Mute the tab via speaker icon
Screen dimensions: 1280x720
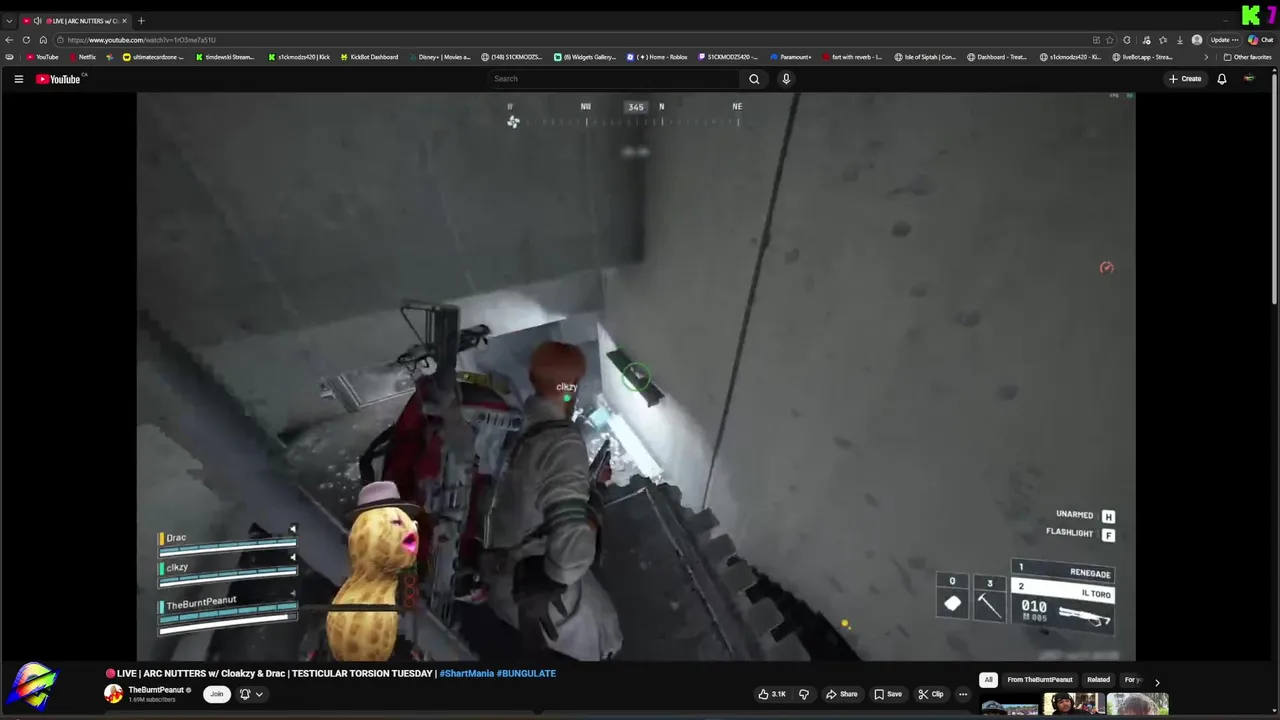tap(37, 21)
